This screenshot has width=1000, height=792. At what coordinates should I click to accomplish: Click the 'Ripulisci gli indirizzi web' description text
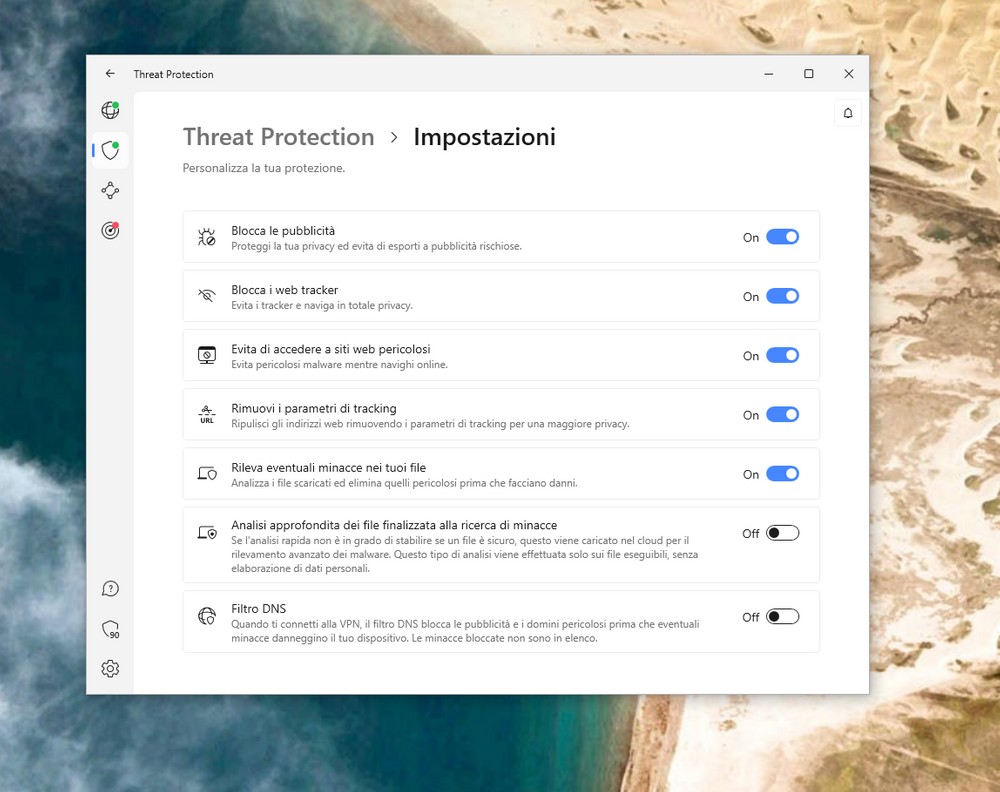click(430, 424)
